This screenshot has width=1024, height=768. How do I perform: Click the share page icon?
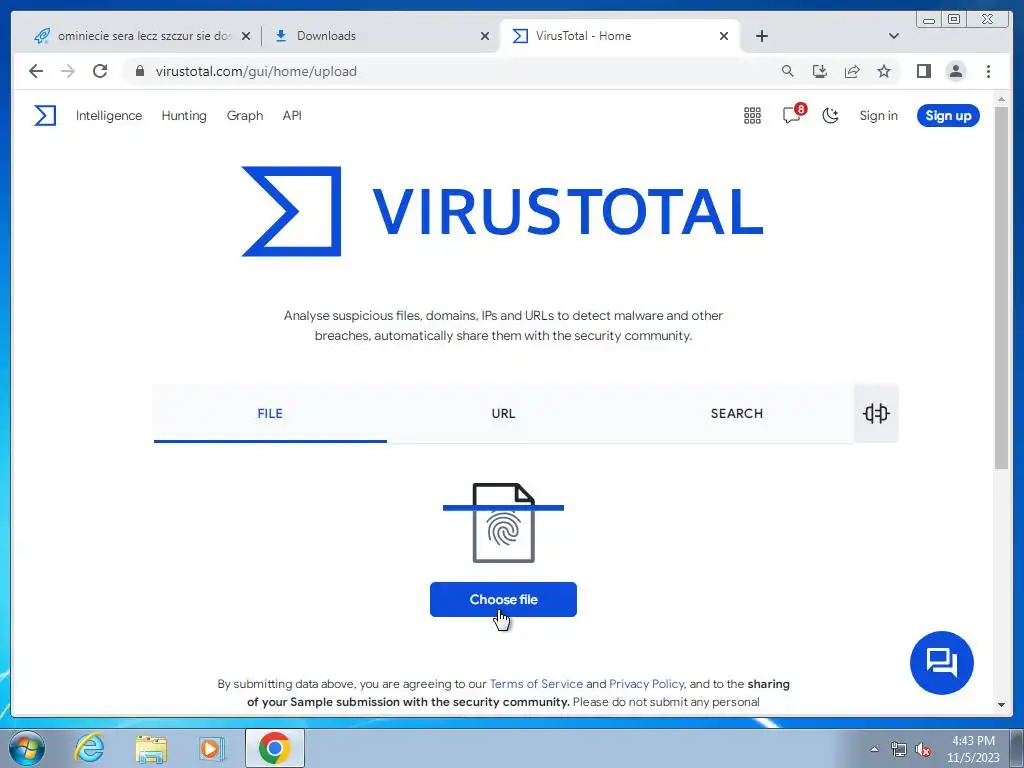click(852, 71)
